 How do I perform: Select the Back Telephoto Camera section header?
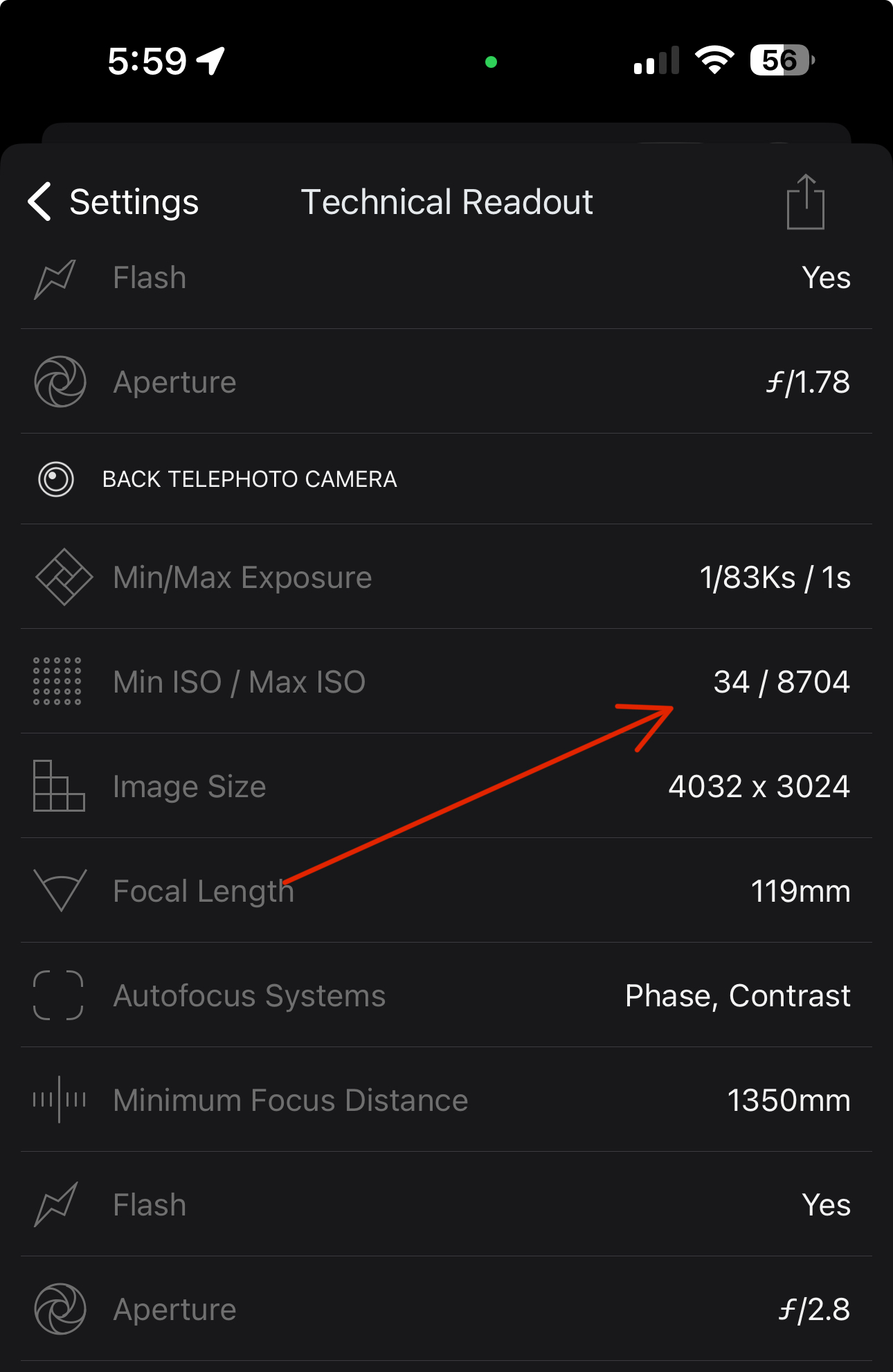pos(249,479)
